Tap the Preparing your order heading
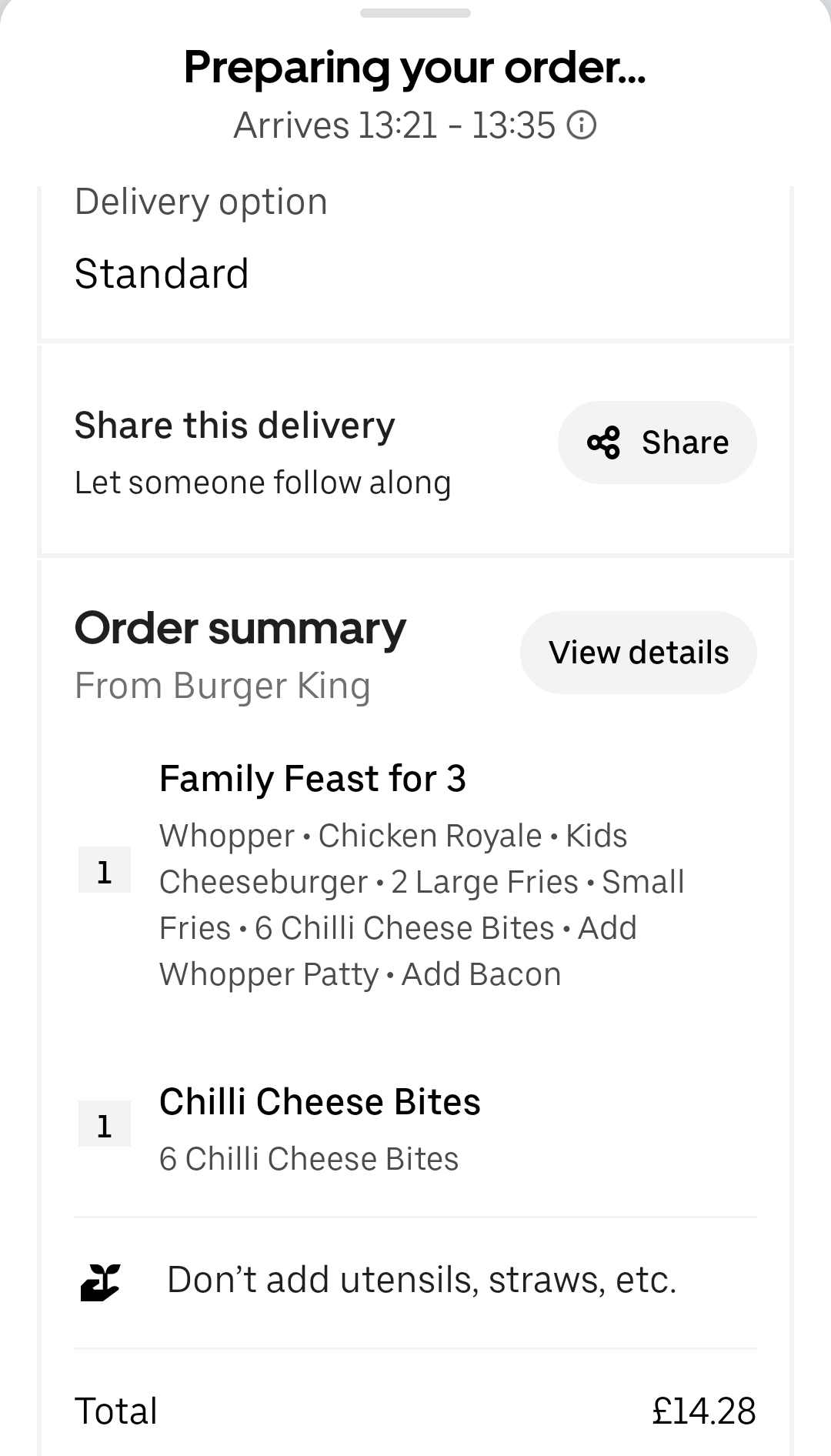 (415, 68)
